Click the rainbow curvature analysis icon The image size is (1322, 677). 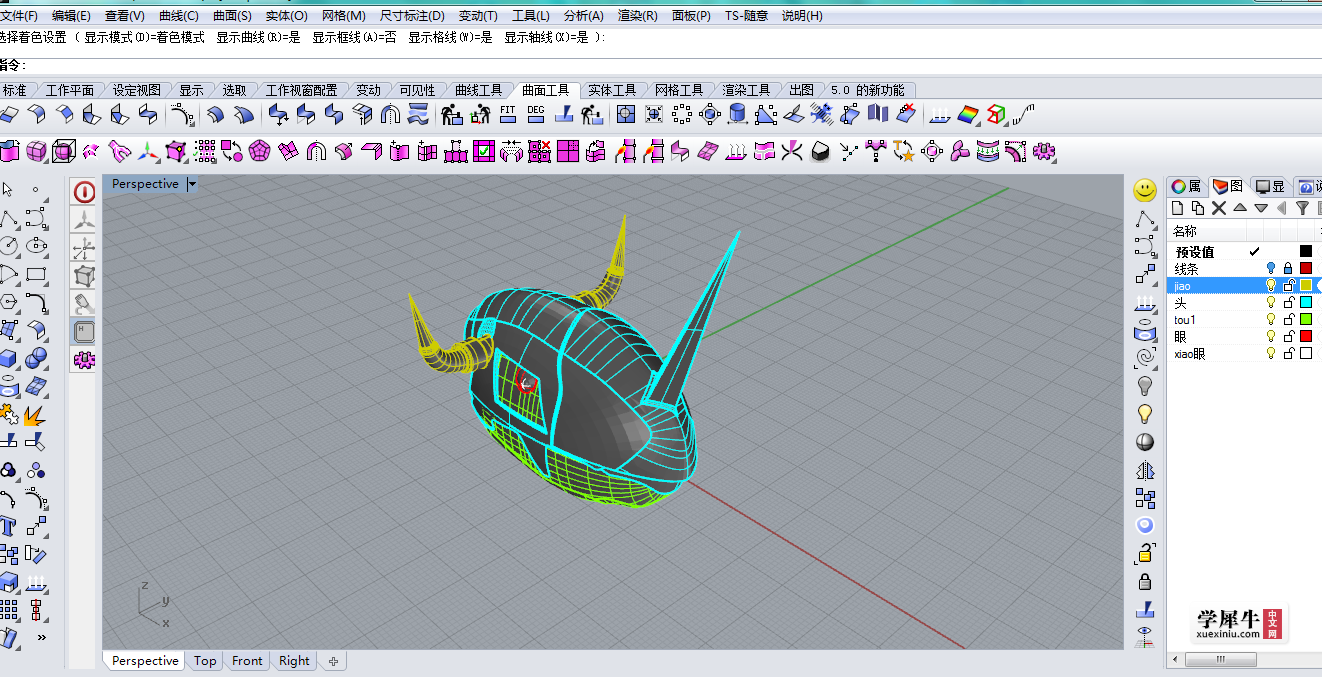click(968, 114)
